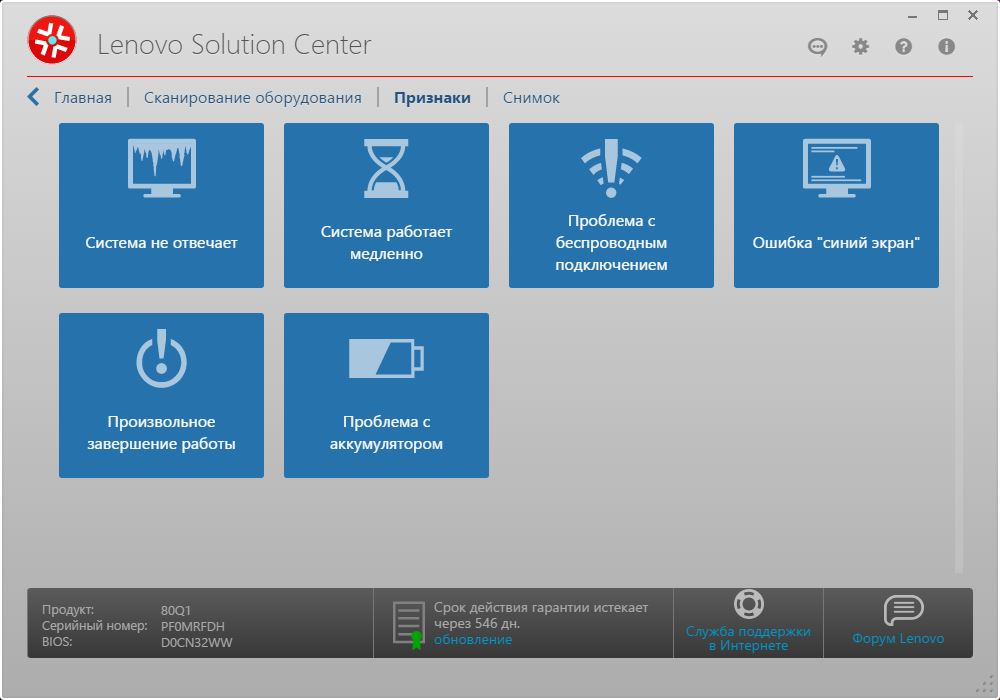The width and height of the screenshot is (1000, 700).
Task: Select the Система не отвечает label
Action: pyautogui.click(x=161, y=243)
